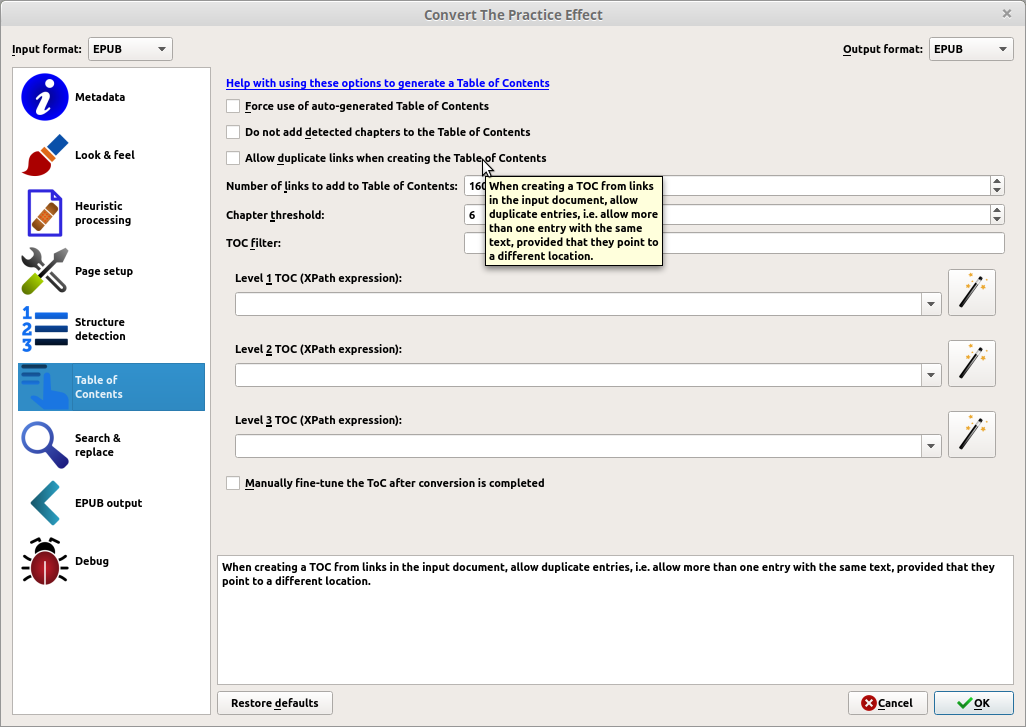Launch the Level 1 TOC XPath wizard

[972, 292]
